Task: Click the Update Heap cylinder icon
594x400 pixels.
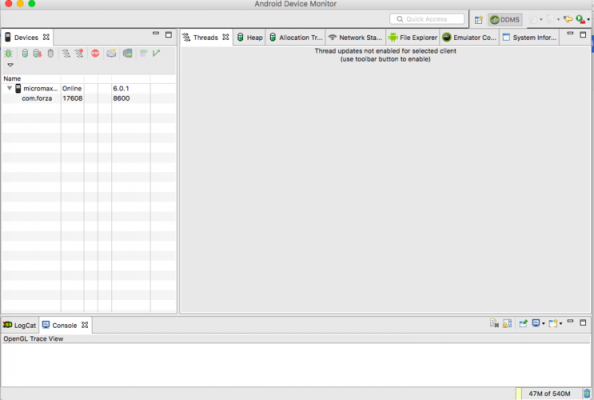Action: click(25, 53)
